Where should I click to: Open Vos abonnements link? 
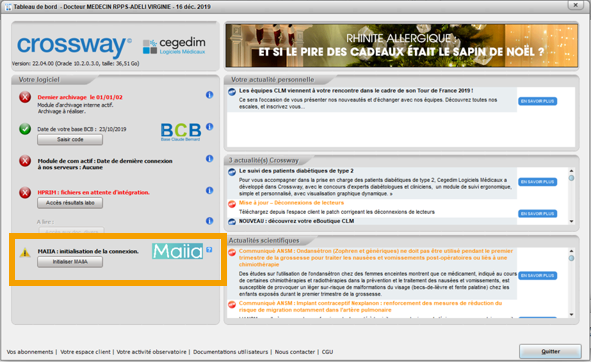[x=30, y=352]
